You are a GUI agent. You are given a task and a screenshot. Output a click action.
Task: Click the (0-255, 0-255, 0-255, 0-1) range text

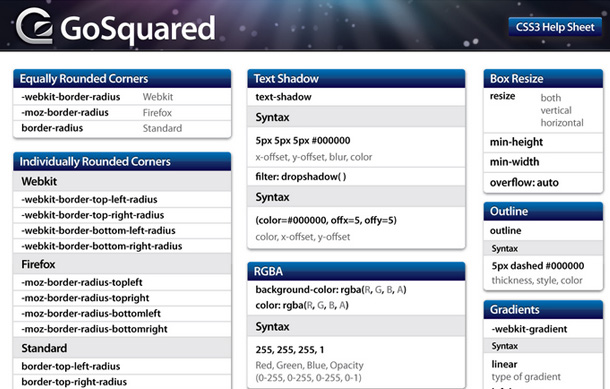point(309,378)
